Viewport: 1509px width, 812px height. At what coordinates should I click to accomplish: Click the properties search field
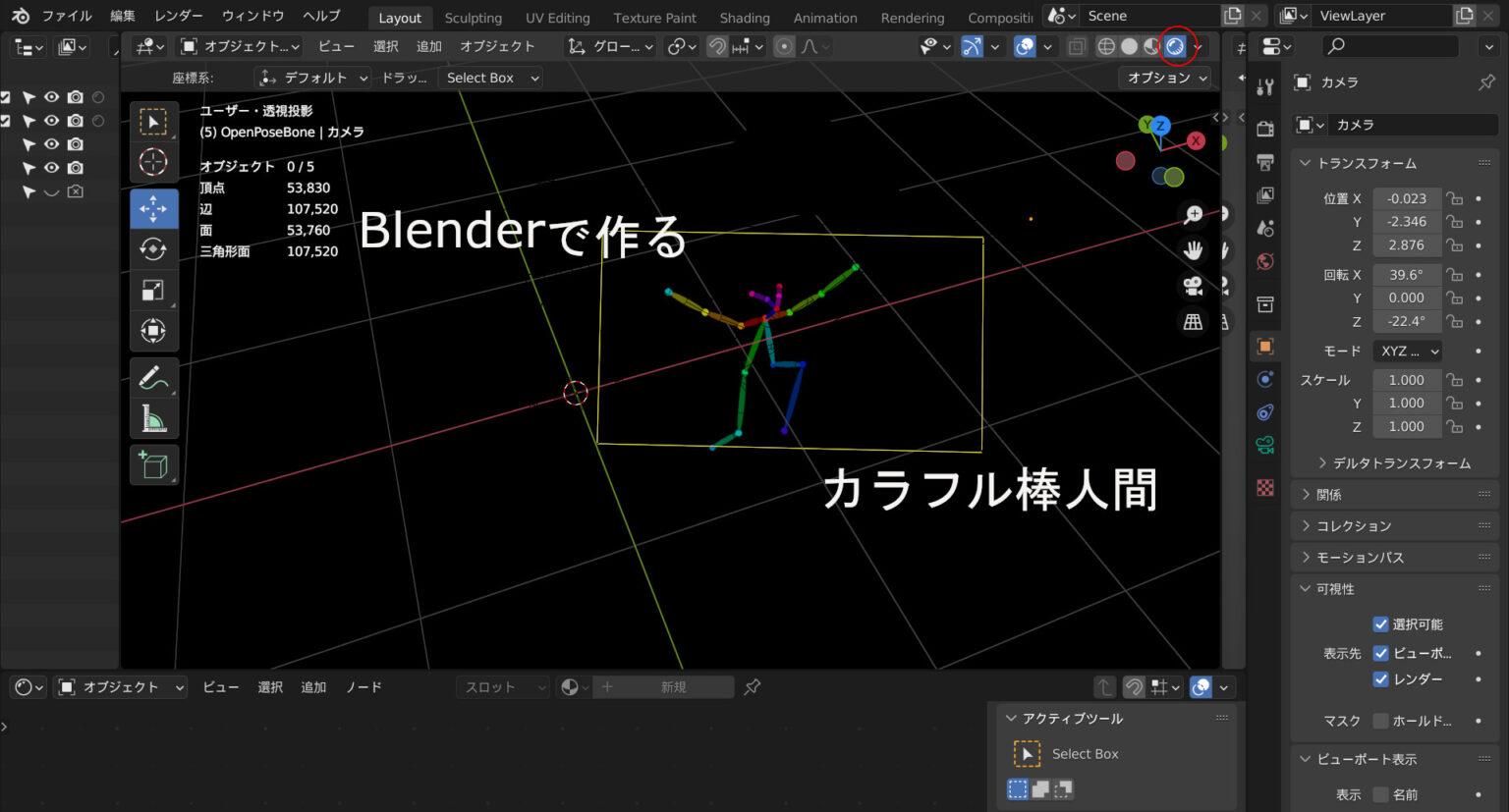pos(1388,45)
